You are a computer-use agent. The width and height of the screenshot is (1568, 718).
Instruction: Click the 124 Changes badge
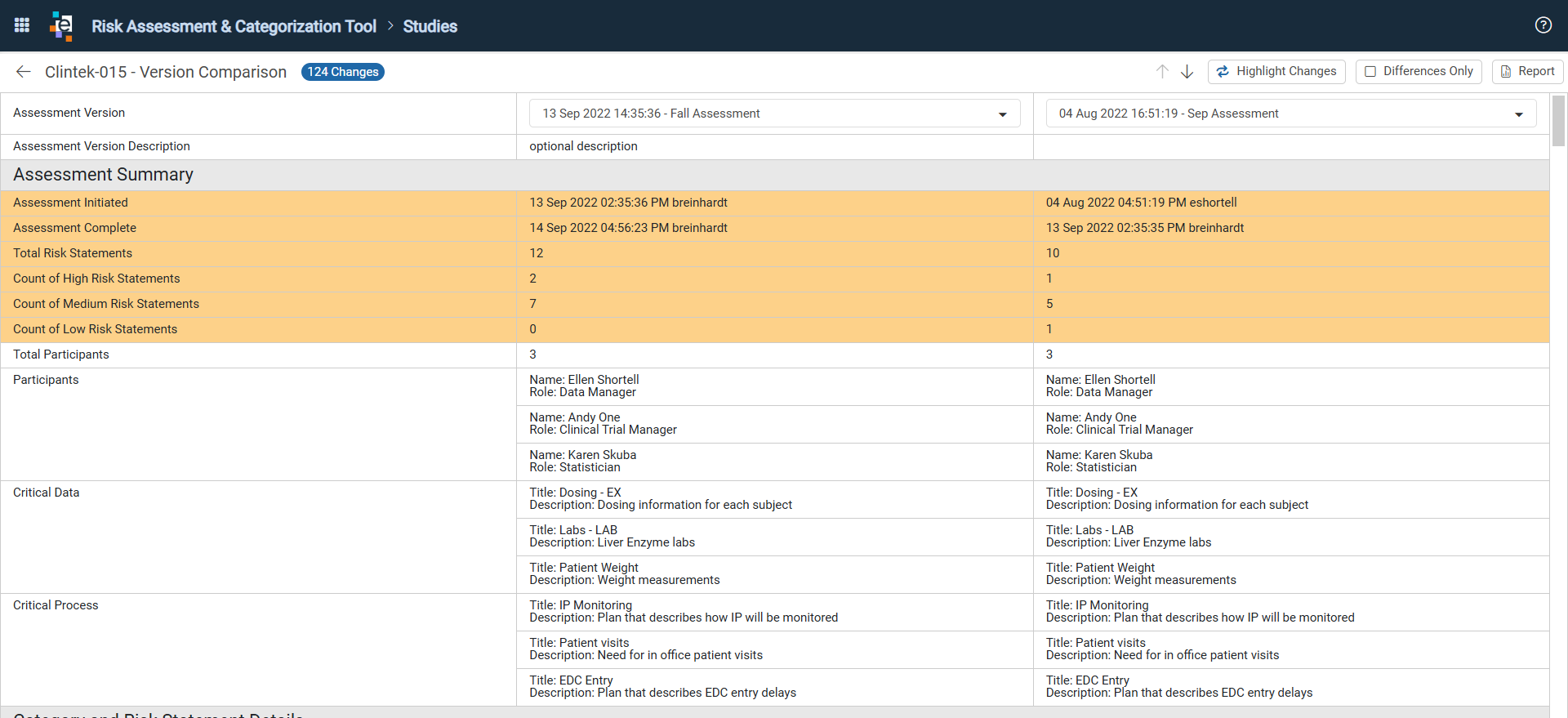[343, 72]
